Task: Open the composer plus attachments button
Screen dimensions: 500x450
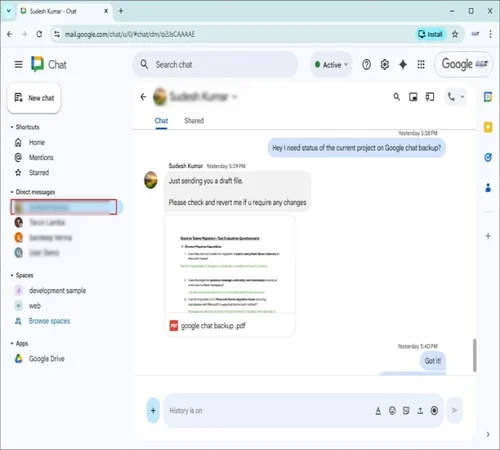Action: click(153, 410)
